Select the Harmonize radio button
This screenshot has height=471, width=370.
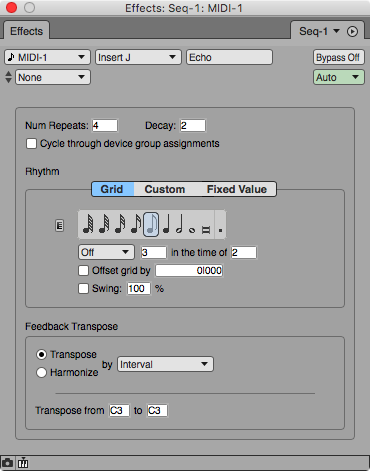point(41,372)
